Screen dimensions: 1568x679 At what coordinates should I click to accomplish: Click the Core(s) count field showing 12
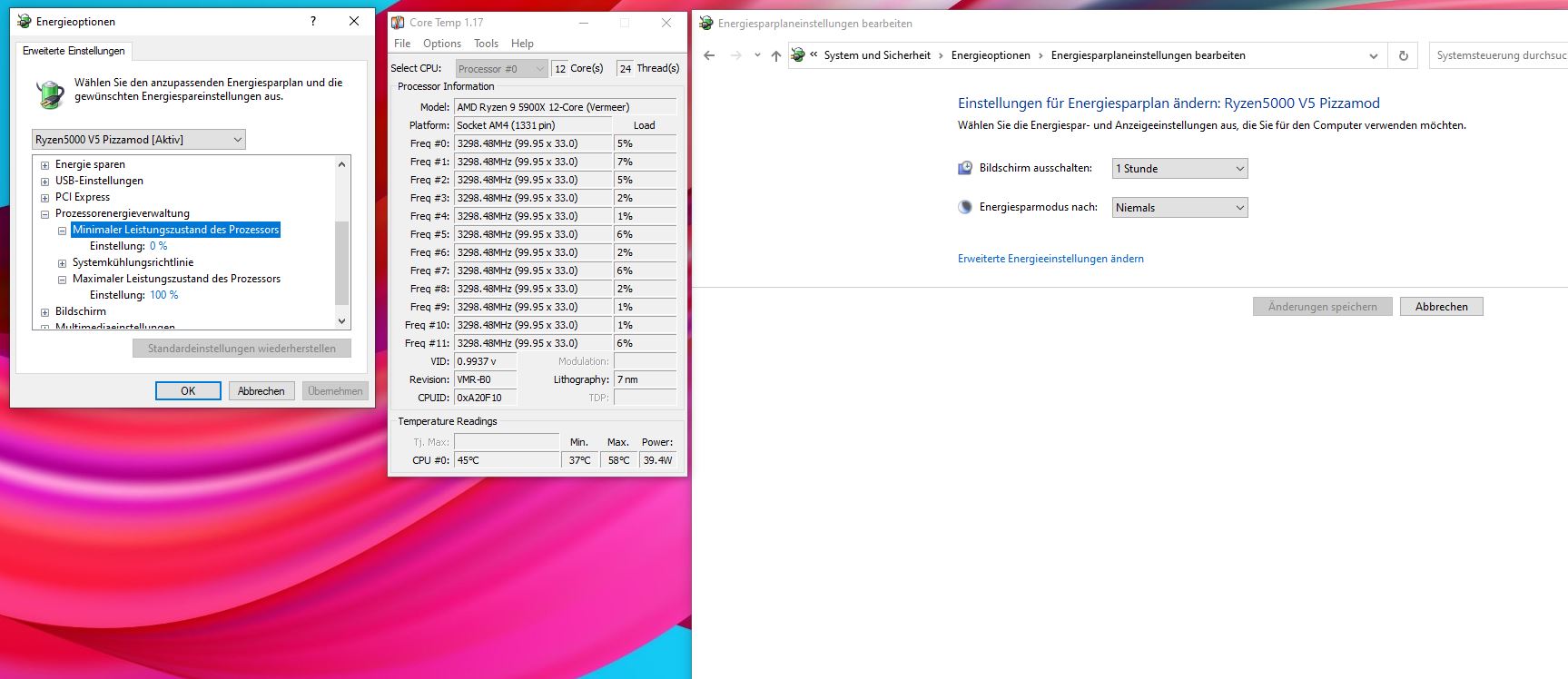click(x=559, y=68)
